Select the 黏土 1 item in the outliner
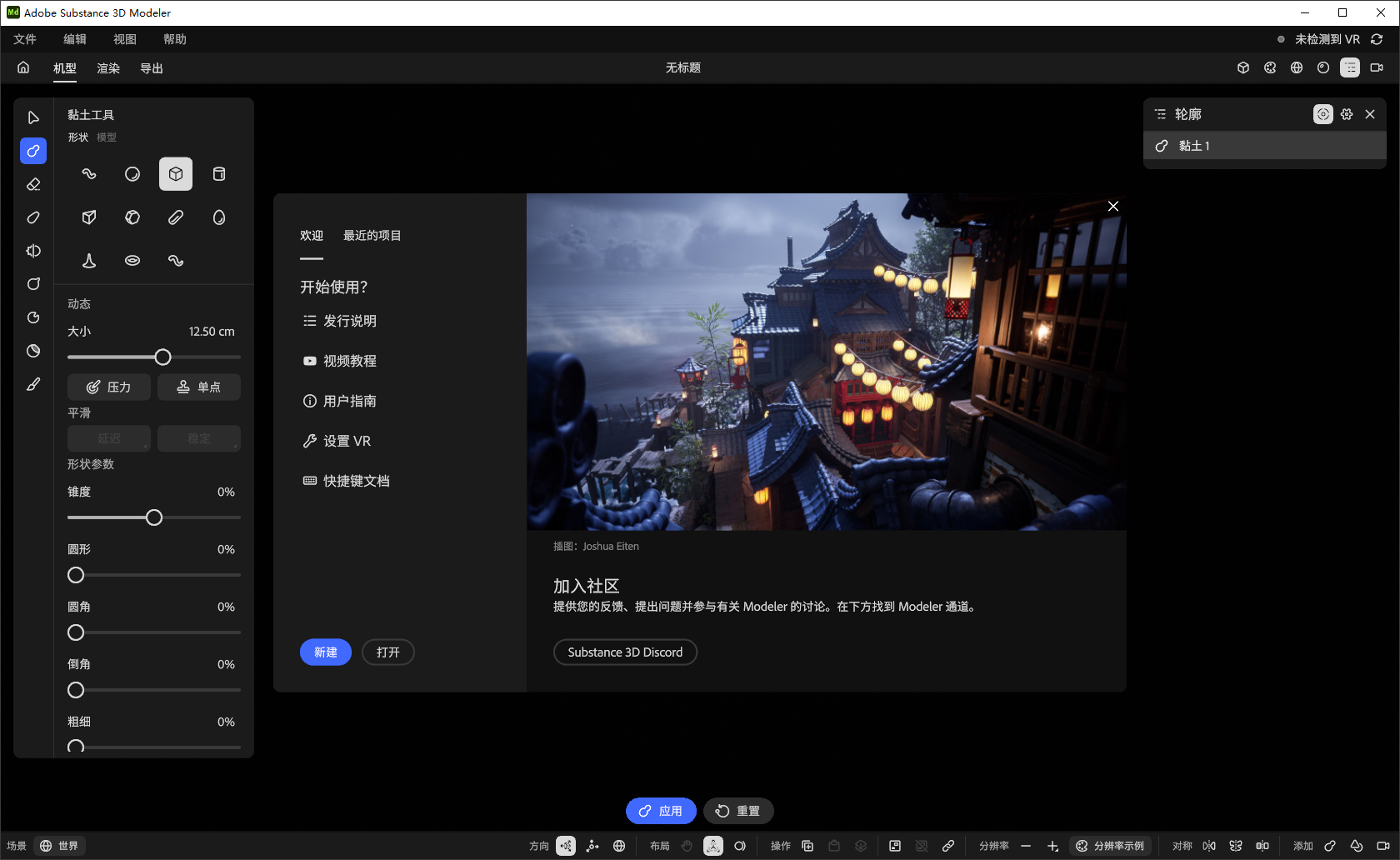This screenshot has width=1400, height=860. click(1197, 145)
